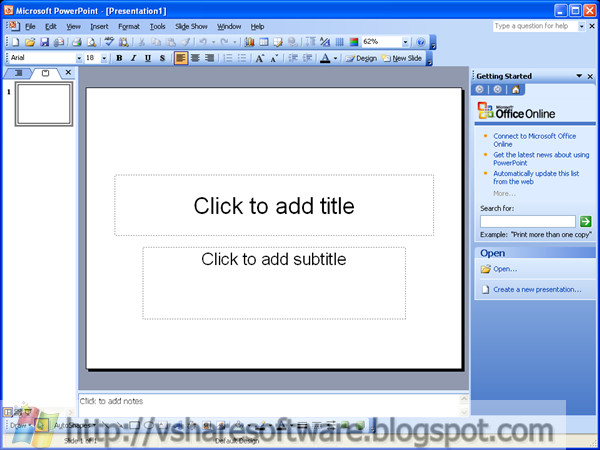This screenshot has height=450, width=600.
Task: Open the Undo history dropdown arrow
Action: (213, 42)
